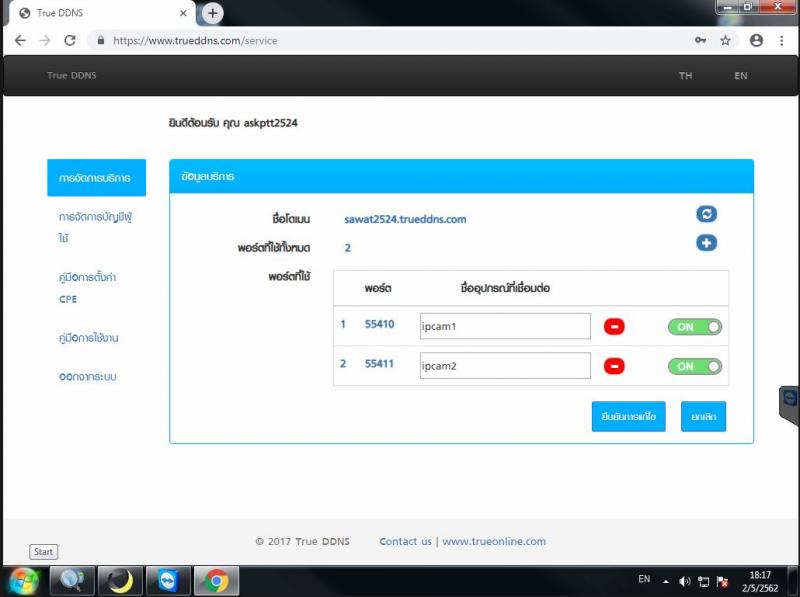
Task: Open the sawat2524.trueddns.com domain link
Action: click(405, 219)
